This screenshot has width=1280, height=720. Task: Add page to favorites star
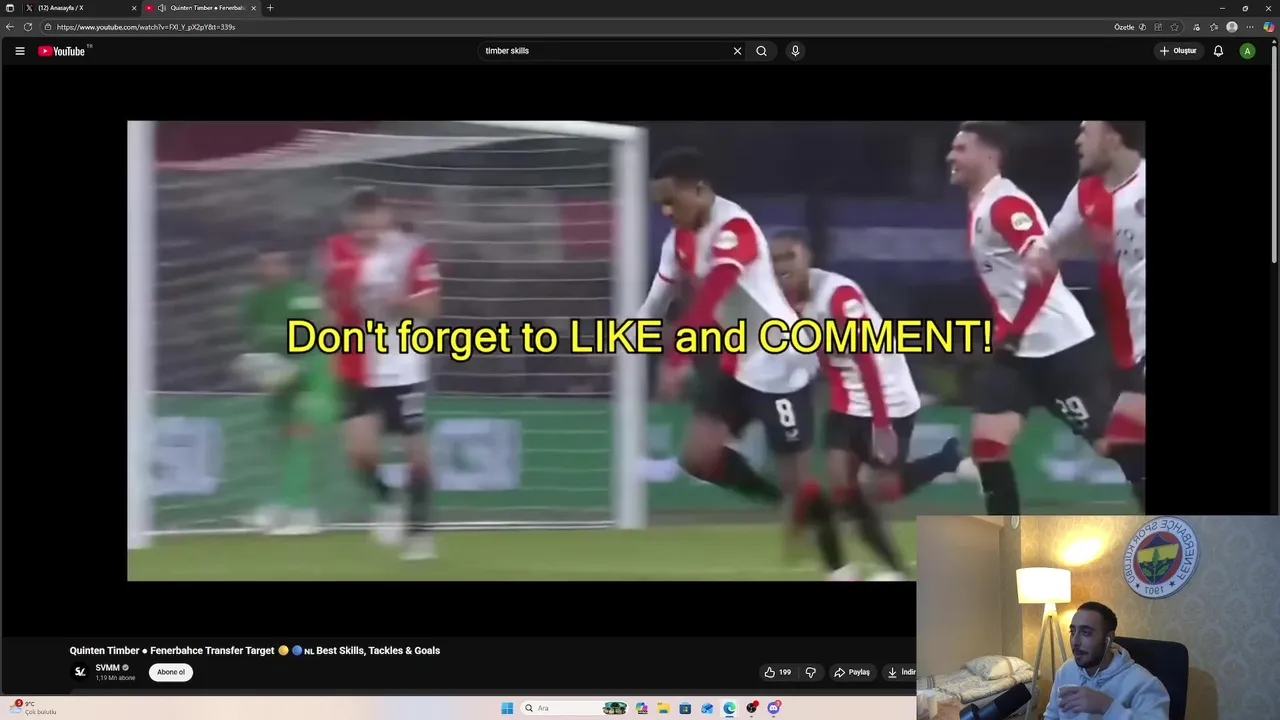1175,27
